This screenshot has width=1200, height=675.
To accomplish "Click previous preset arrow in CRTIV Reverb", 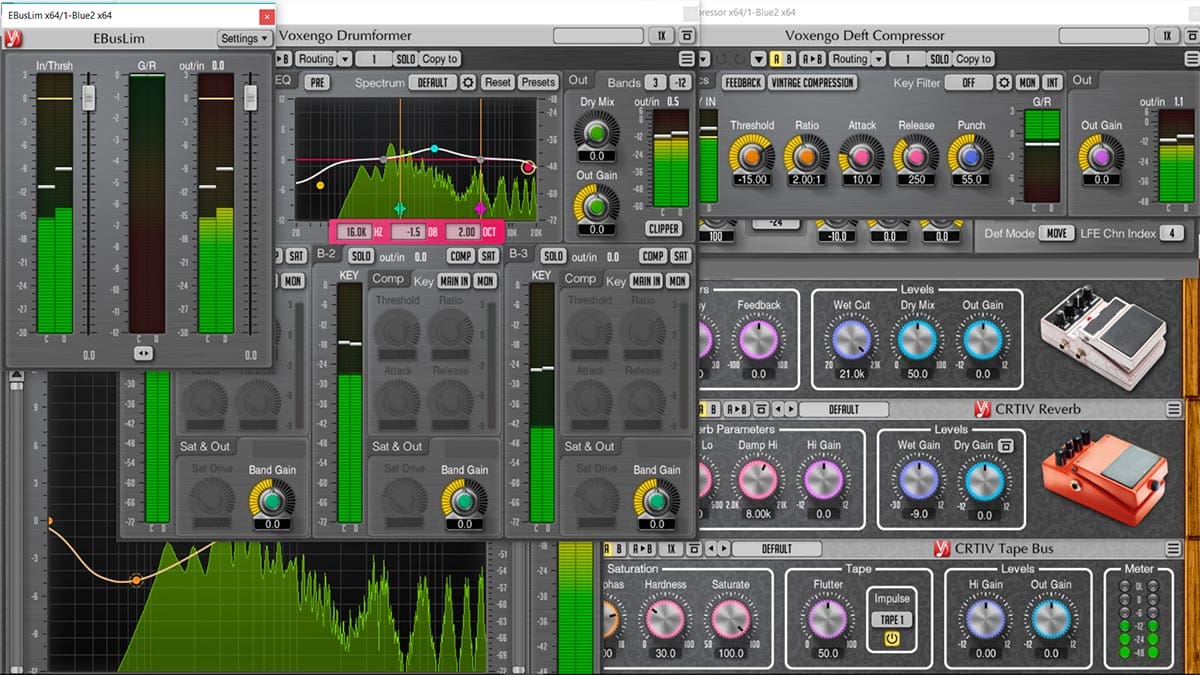I will pos(778,409).
